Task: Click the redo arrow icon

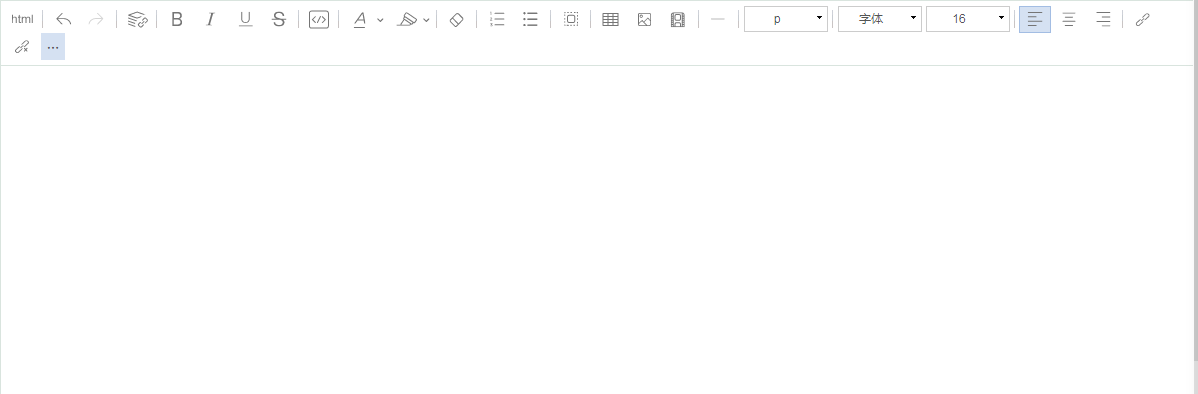Action: tap(96, 19)
